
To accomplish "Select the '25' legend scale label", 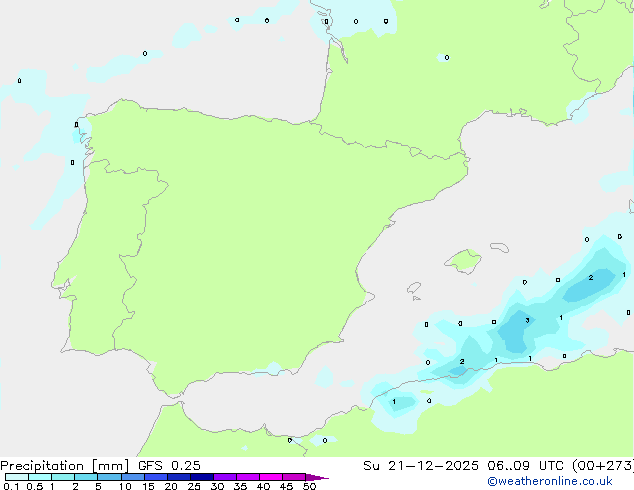I will click(194, 486).
